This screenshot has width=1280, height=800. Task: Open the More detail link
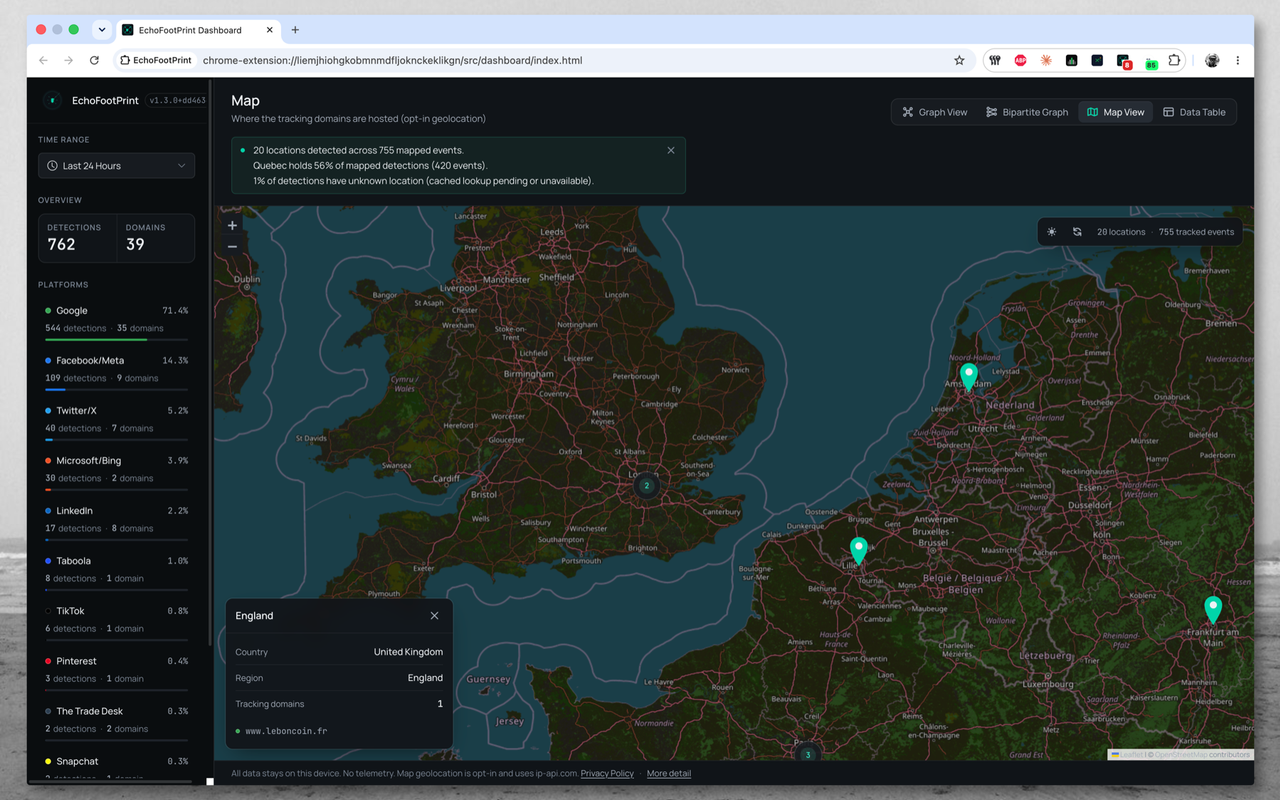click(669, 773)
